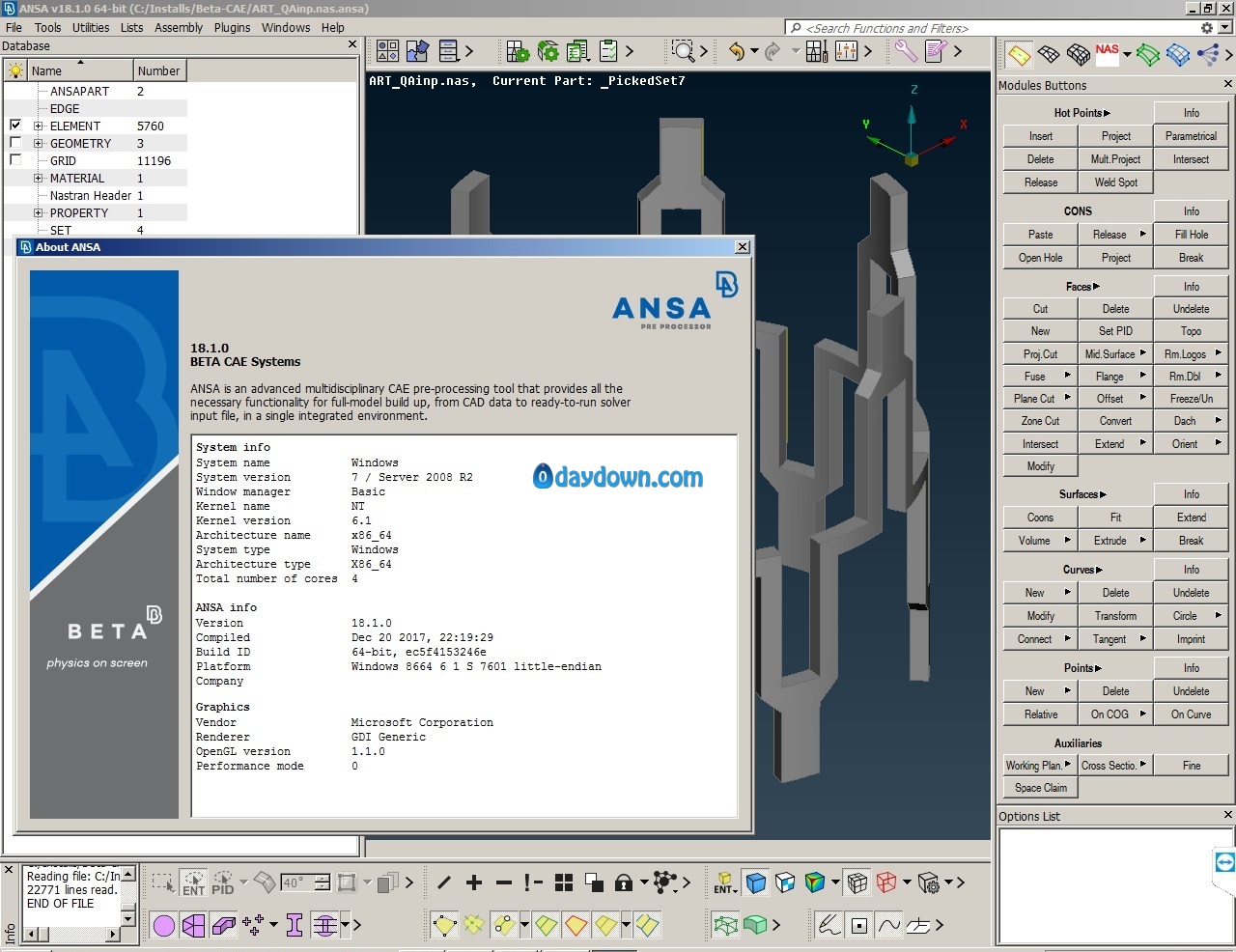Open the undo history dropdown arrow

click(x=754, y=51)
